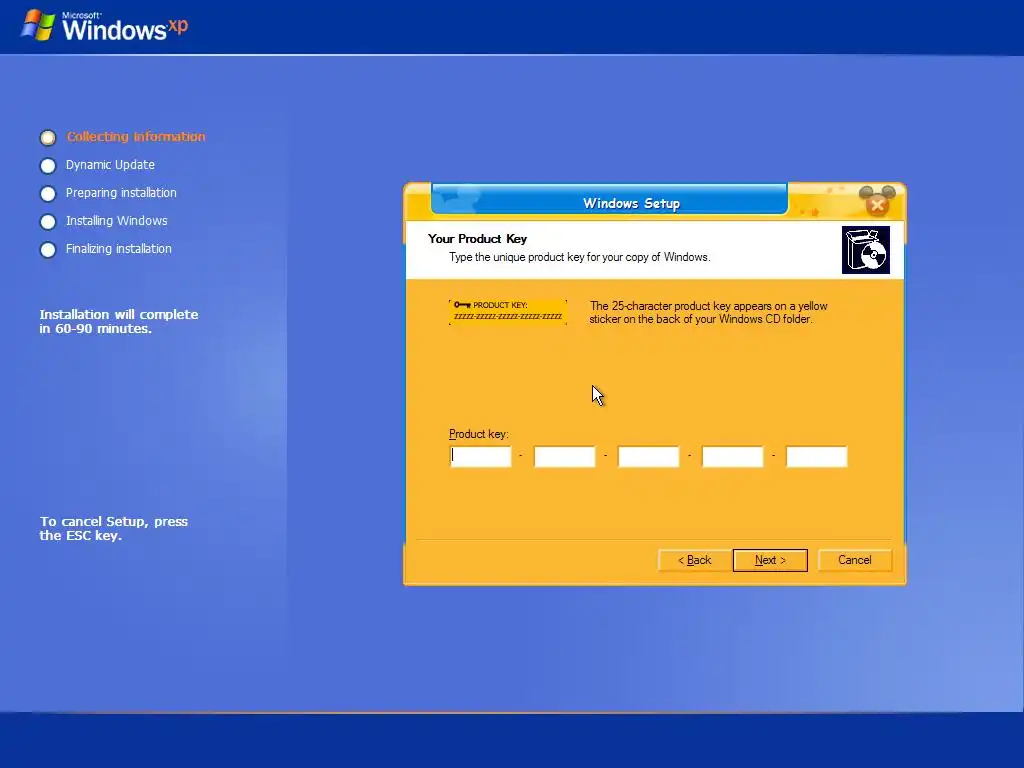Click the 'Collecting information' label
Viewport: 1024px width, 768px height.
(x=136, y=136)
